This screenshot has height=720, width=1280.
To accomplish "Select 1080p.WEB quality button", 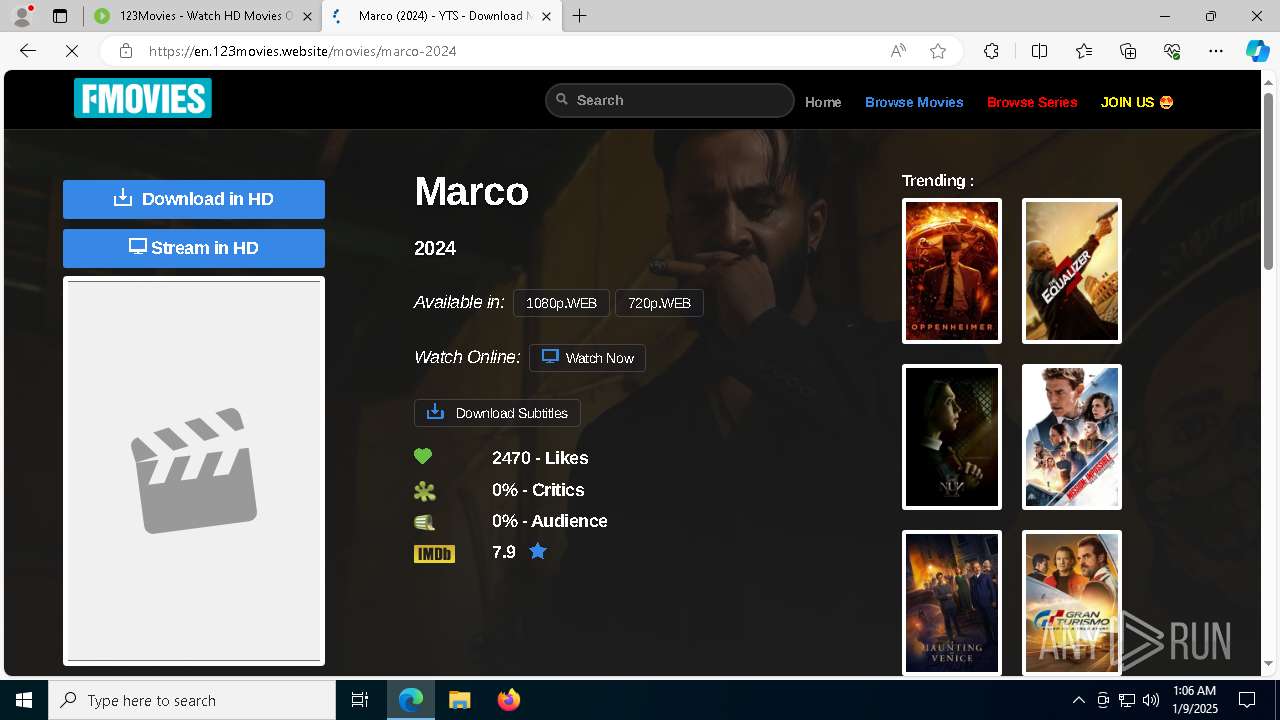I will click(561, 303).
